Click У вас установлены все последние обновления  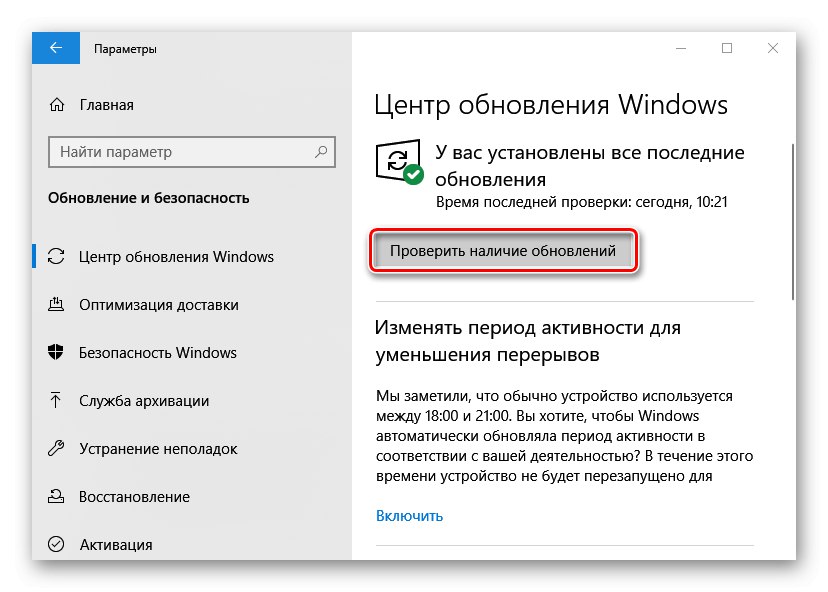click(x=590, y=166)
